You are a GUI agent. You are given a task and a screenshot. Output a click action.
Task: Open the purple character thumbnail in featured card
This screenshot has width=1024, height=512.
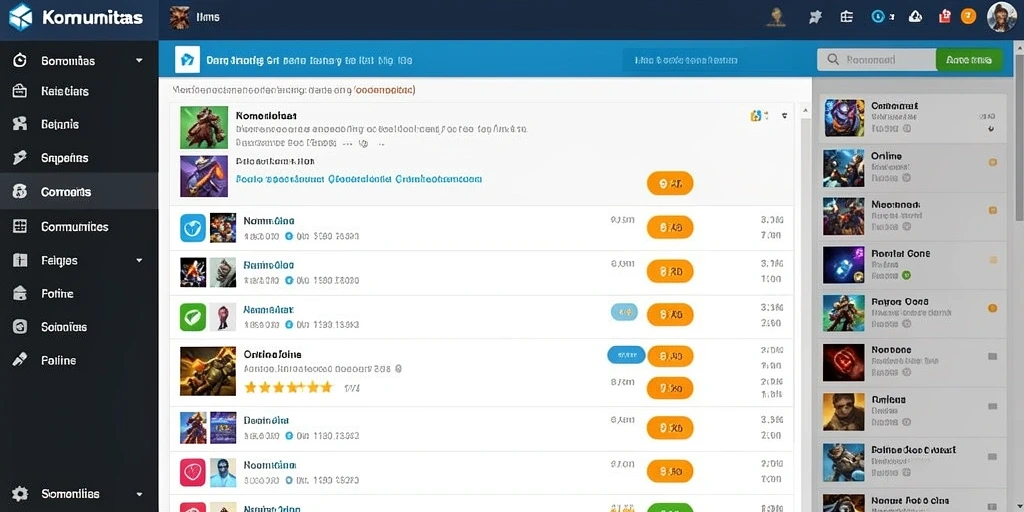204,176
